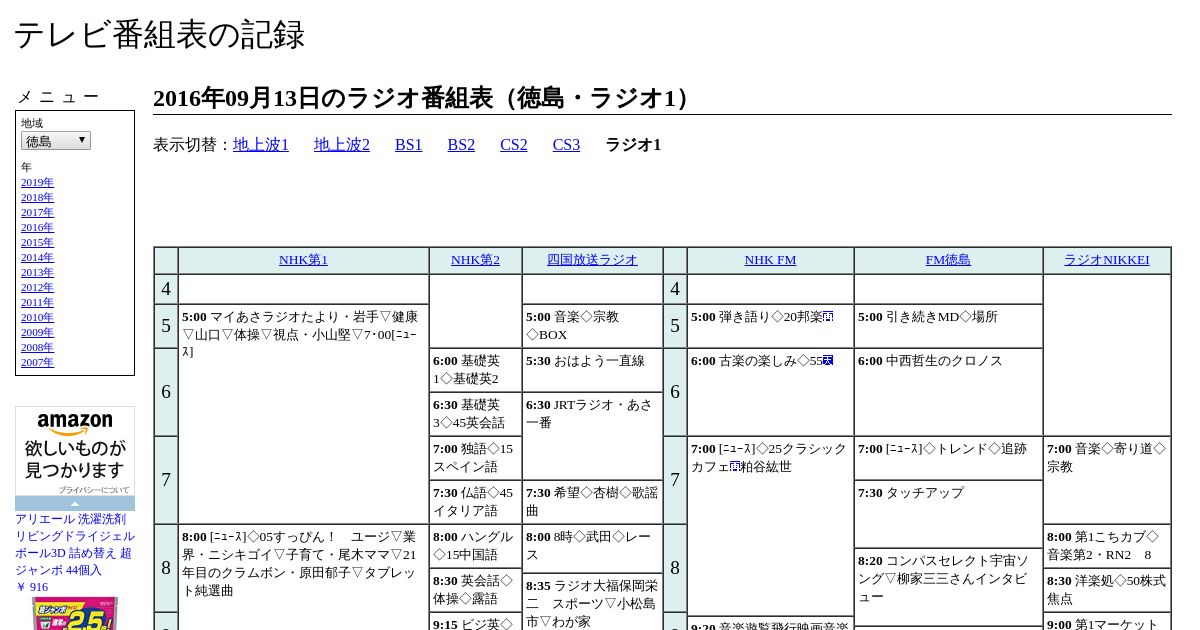Select the 7:30 仏語 イタリア語 program

[475, 502]
